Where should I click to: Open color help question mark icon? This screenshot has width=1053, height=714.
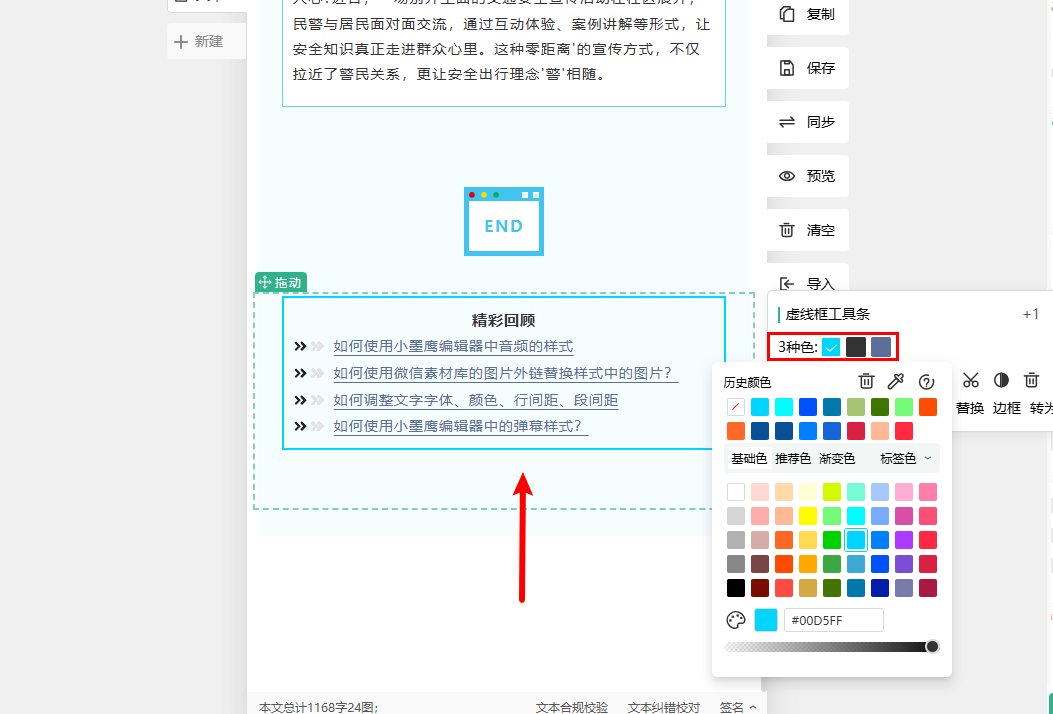click(x=926, y=381)
